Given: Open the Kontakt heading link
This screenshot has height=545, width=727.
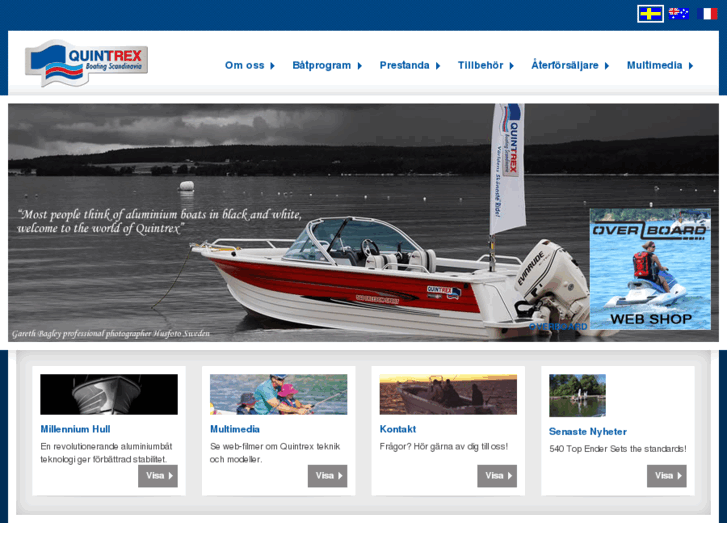Looking at the screenshot, I should (x=397, y=429).
